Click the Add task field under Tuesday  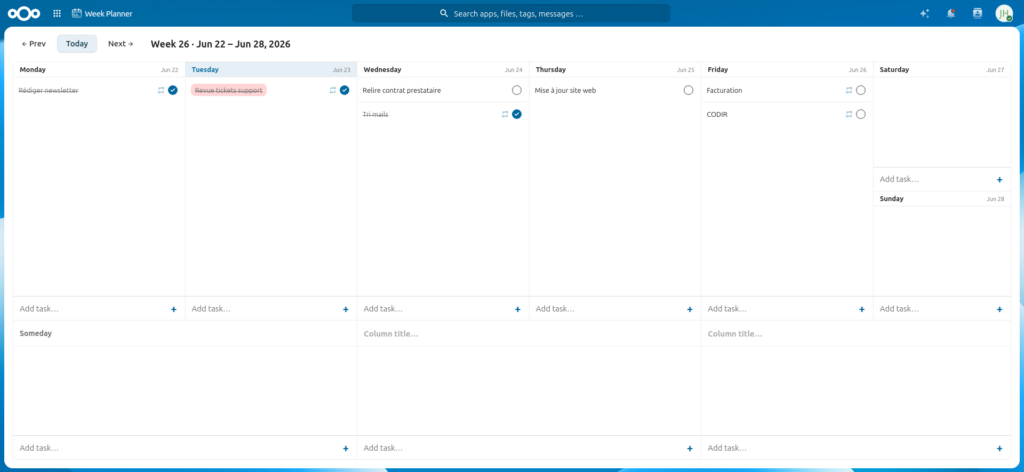(x=263, y=309)
